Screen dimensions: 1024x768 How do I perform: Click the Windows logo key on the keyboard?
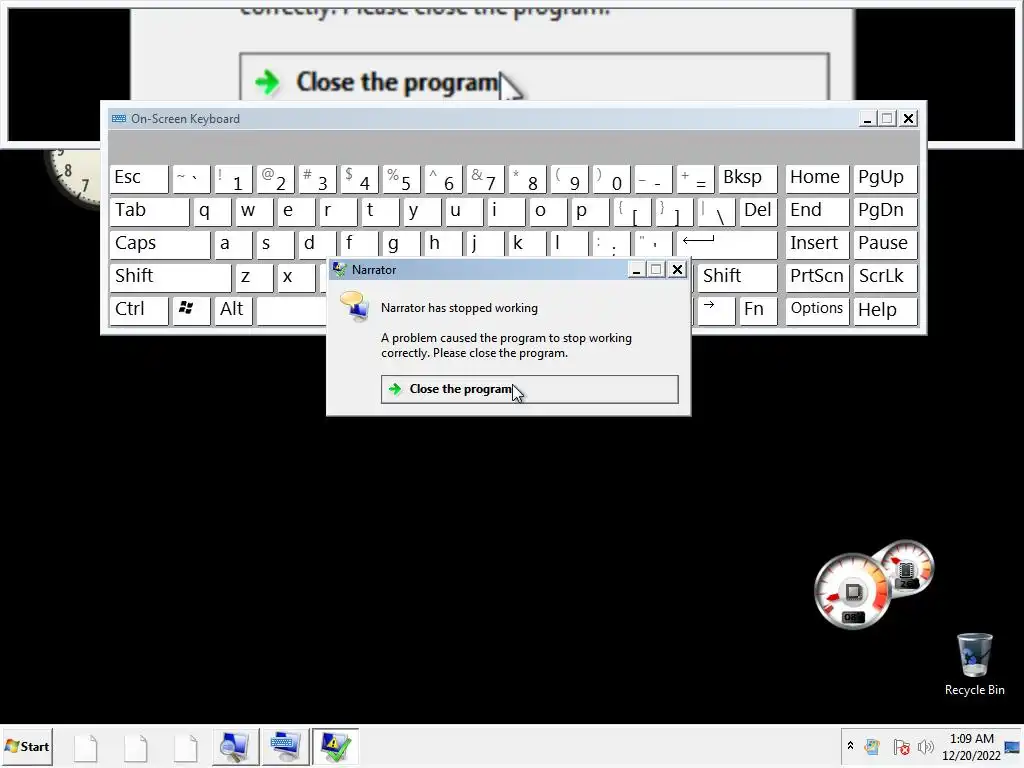point(191,310)
